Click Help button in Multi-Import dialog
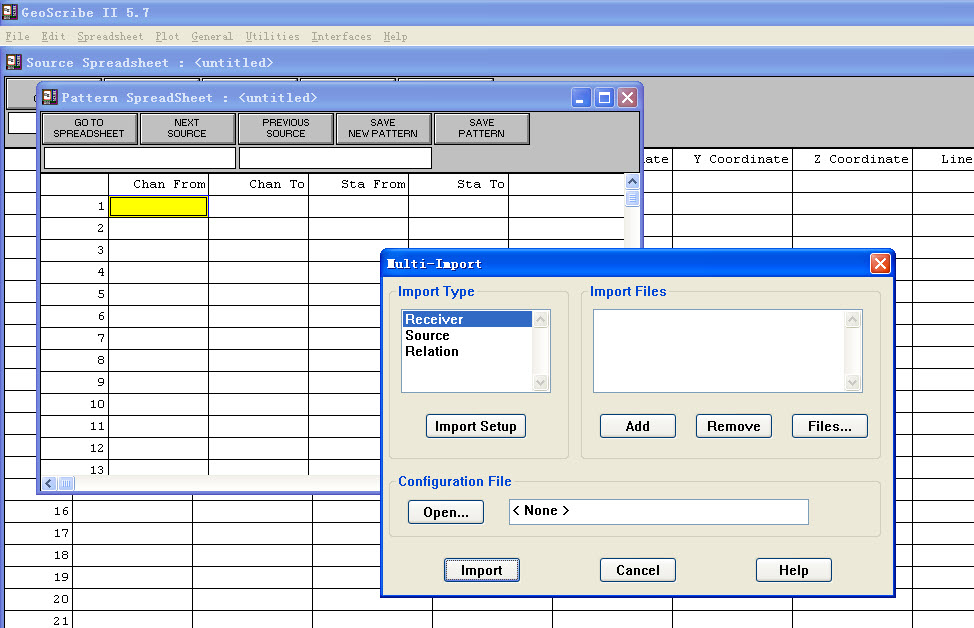Viewport: 974px width, 628px height. pyautogui.click(x=794, y=570)
